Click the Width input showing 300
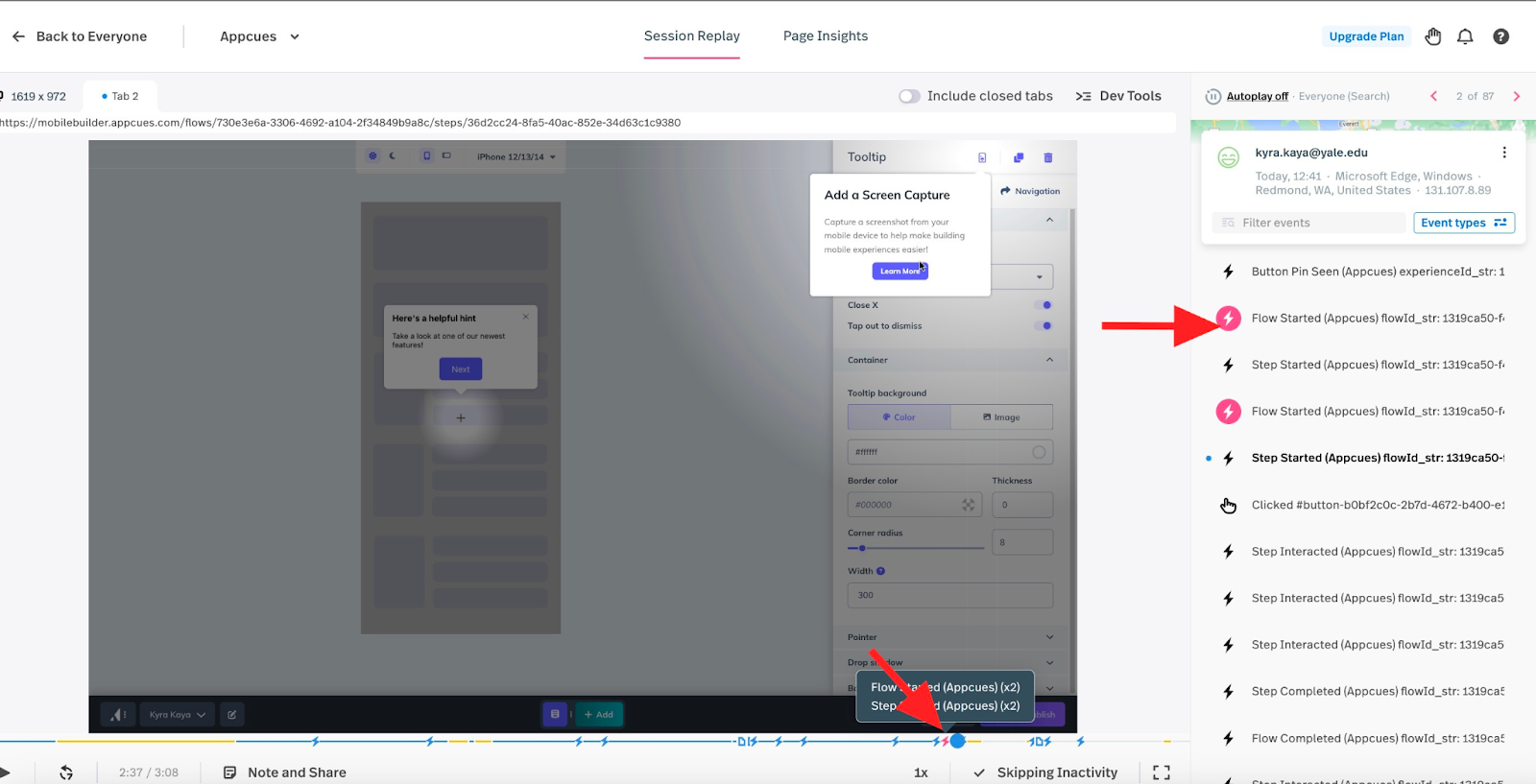The image size is (1536, 784). (950, 595)
